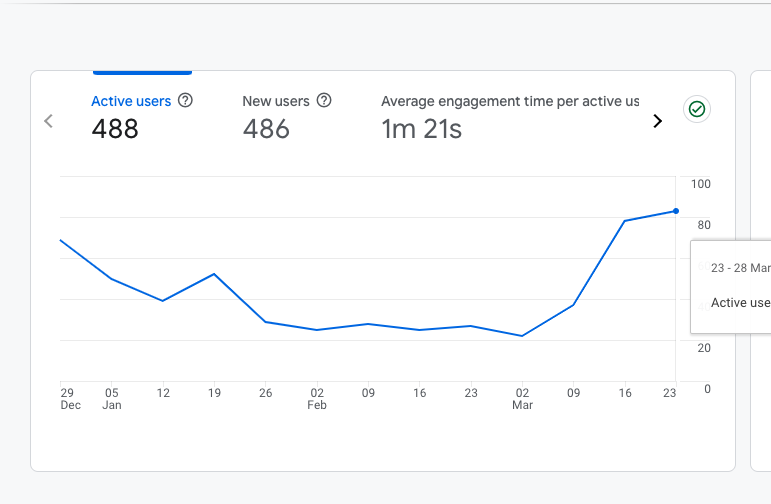The image size is (771, 504).
Task: Click the 02 Mar axis label
Action: click(522, 399)
